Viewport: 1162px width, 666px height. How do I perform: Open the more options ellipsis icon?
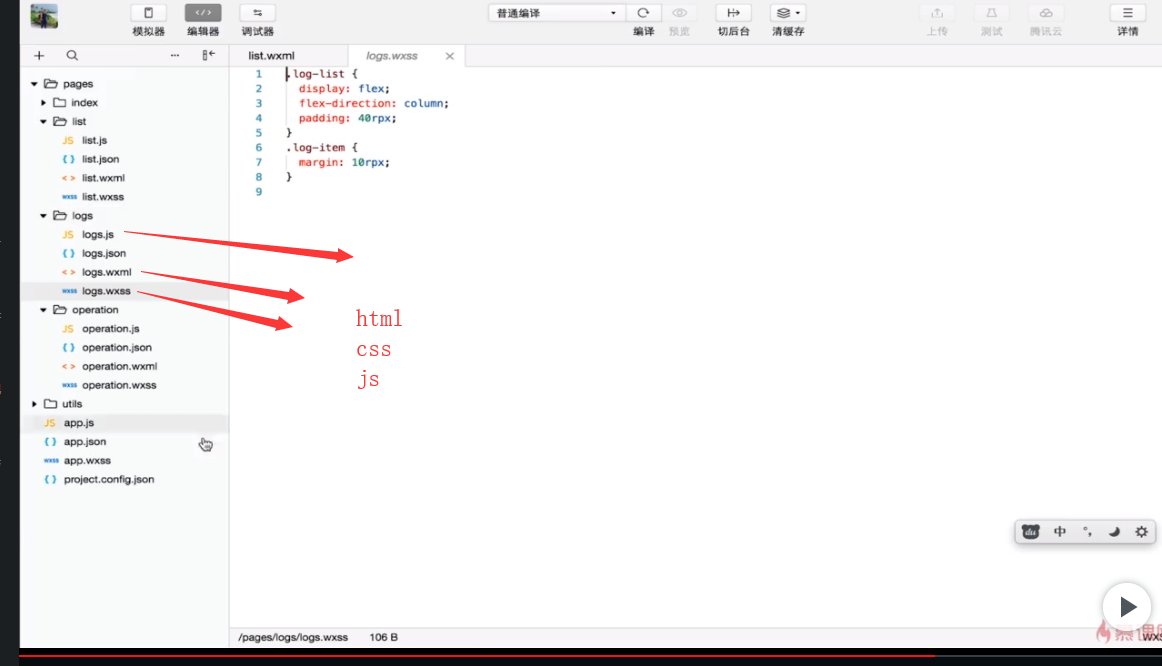click(x=175, y=56)
